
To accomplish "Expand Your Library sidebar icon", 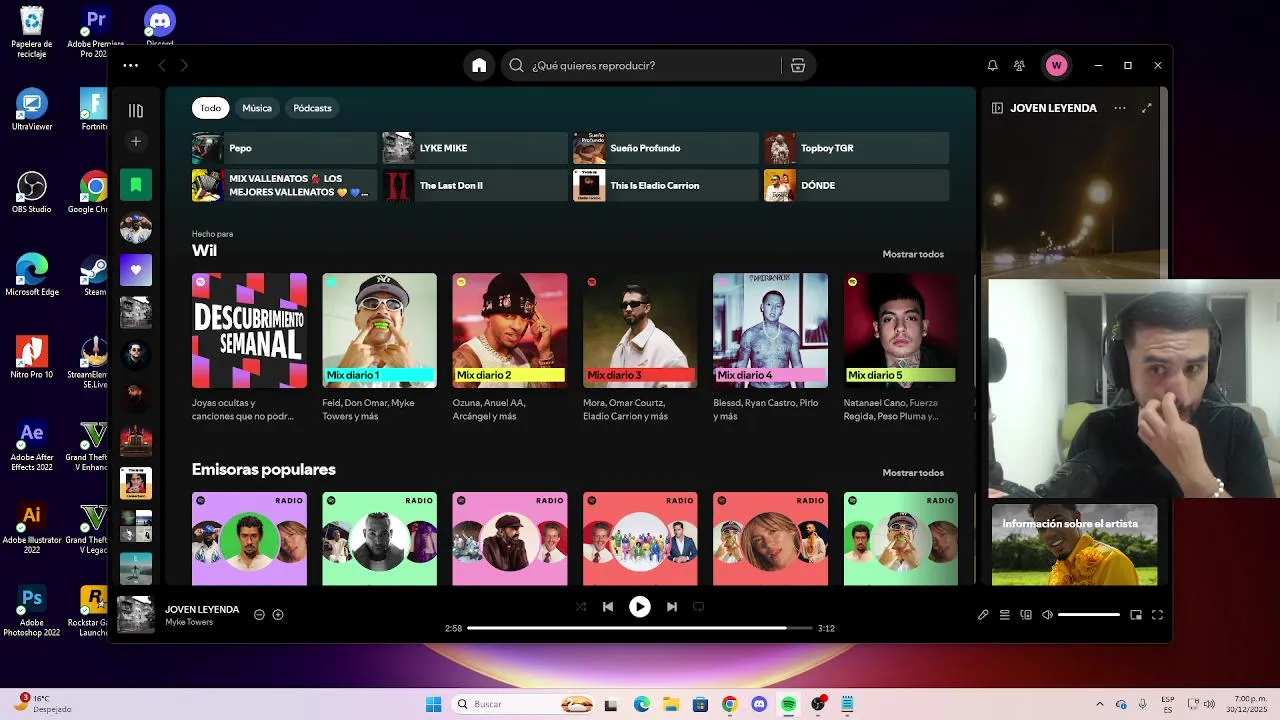I will pyautogui.click(x=136, y=110).
